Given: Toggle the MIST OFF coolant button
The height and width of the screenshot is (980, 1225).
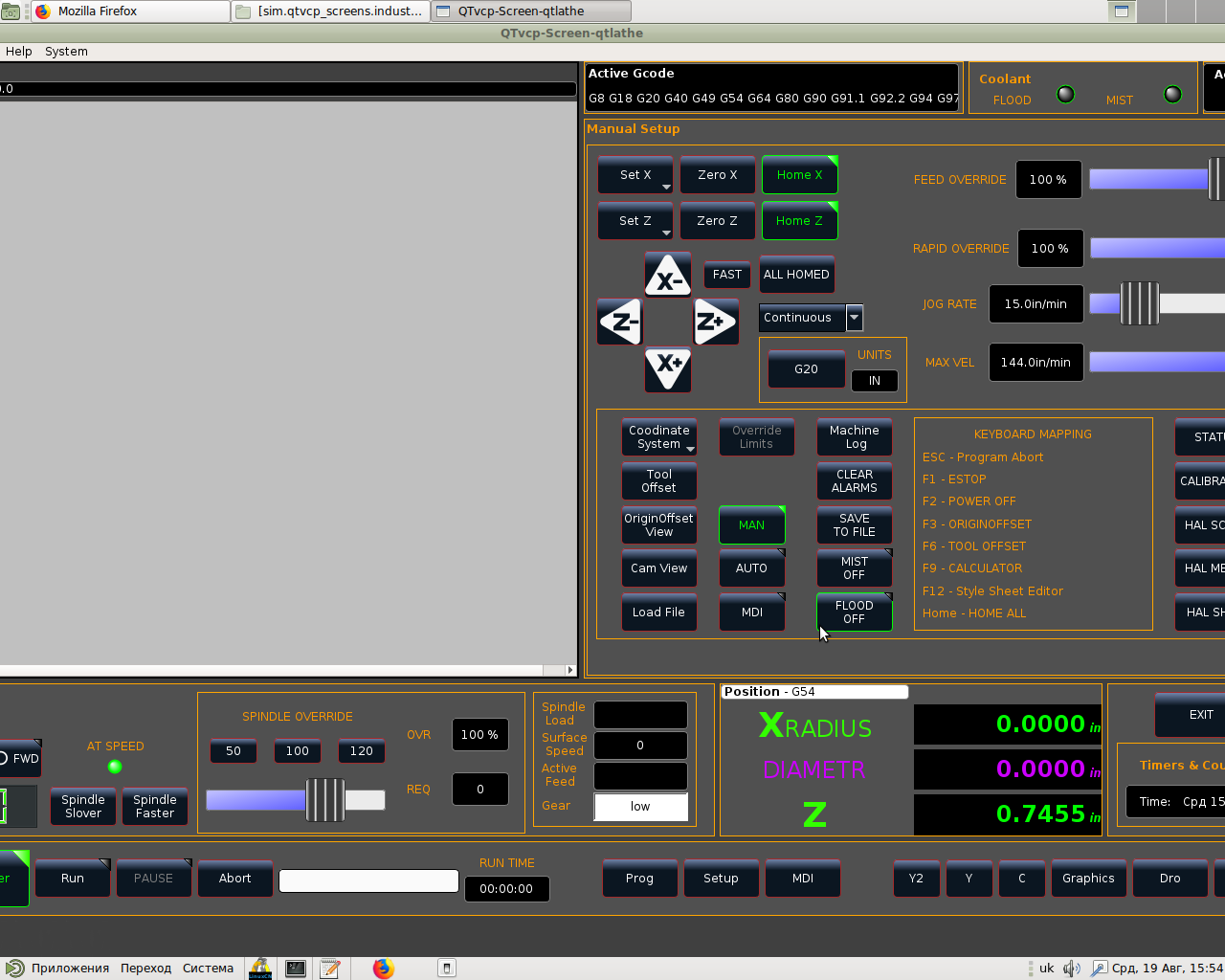Looking at the screenshot, I should click(x=855, y=568).
